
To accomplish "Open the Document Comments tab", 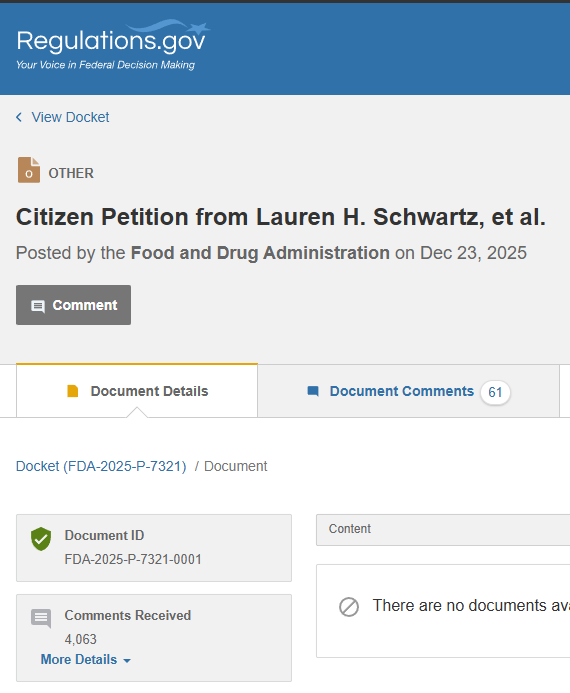I will coord(408,391).
